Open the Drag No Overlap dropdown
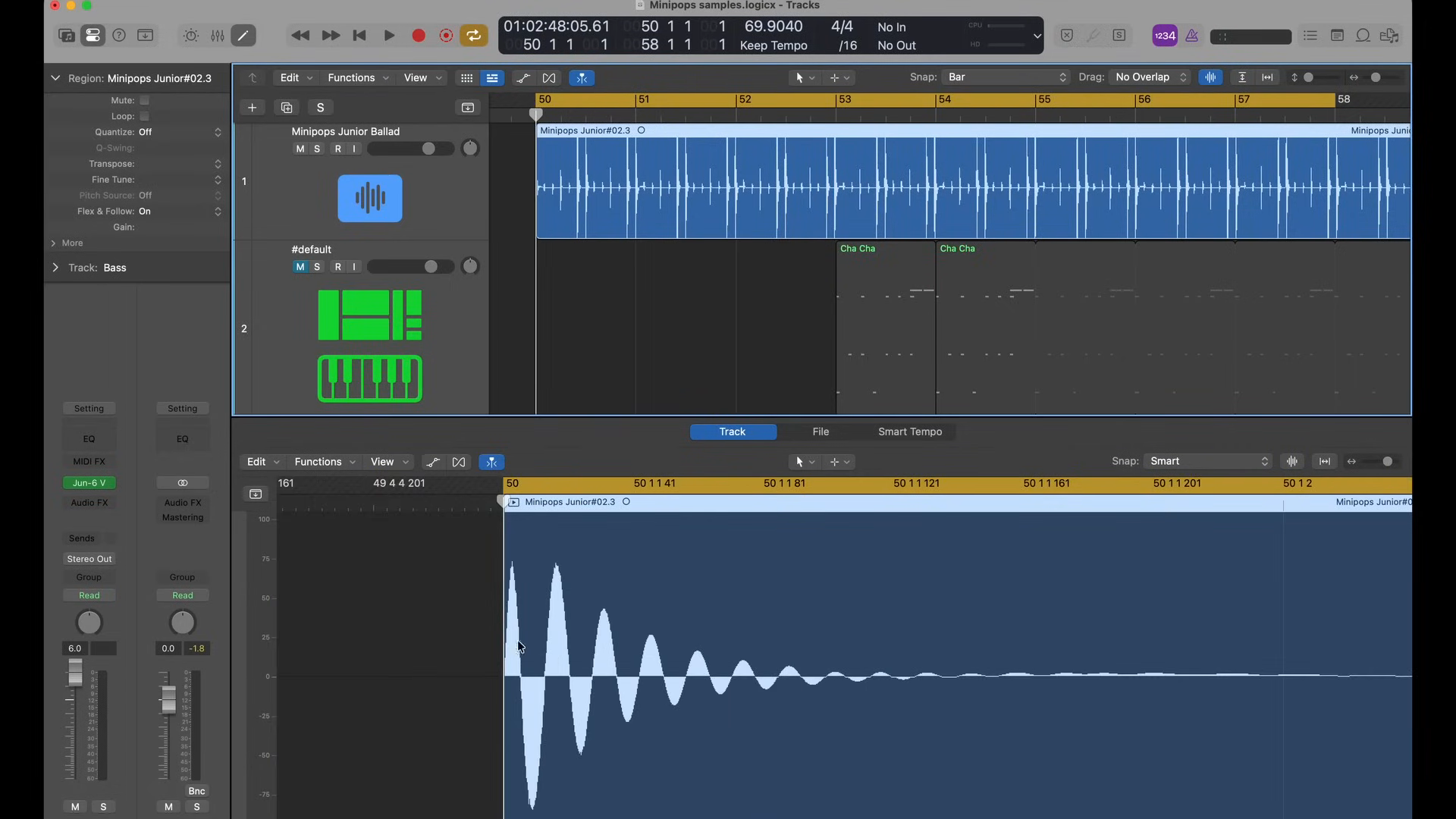Image resolution: width=1456 pixels, height=819 pixels. [1149, 77]
